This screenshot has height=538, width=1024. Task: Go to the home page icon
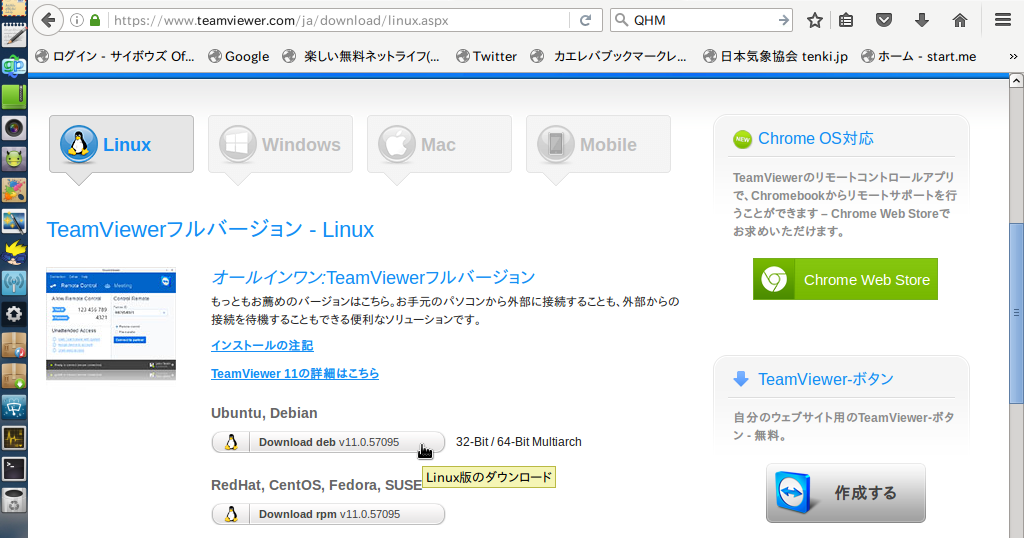(x=959, y=20)
